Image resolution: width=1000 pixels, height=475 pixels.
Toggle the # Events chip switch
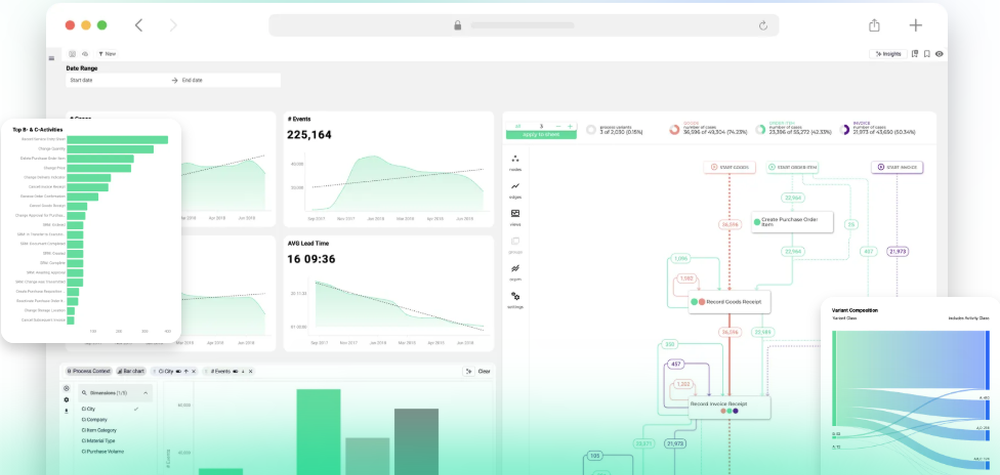click(x=235, y=371)
